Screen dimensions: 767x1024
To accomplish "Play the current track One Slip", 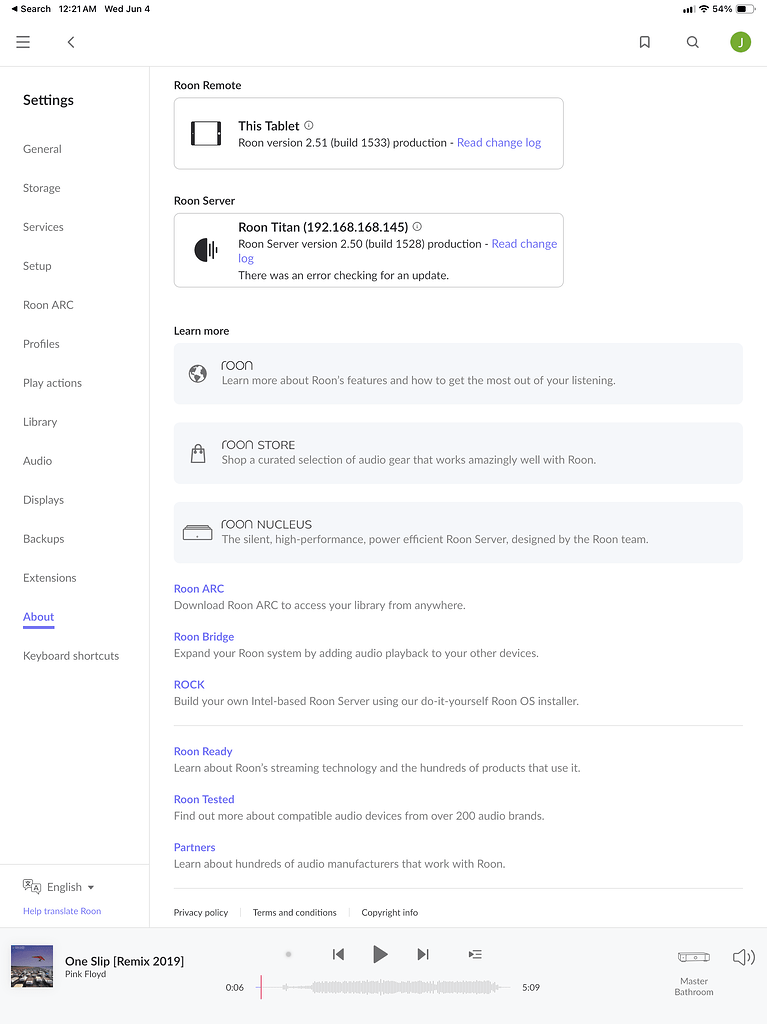I will point(380,954).
